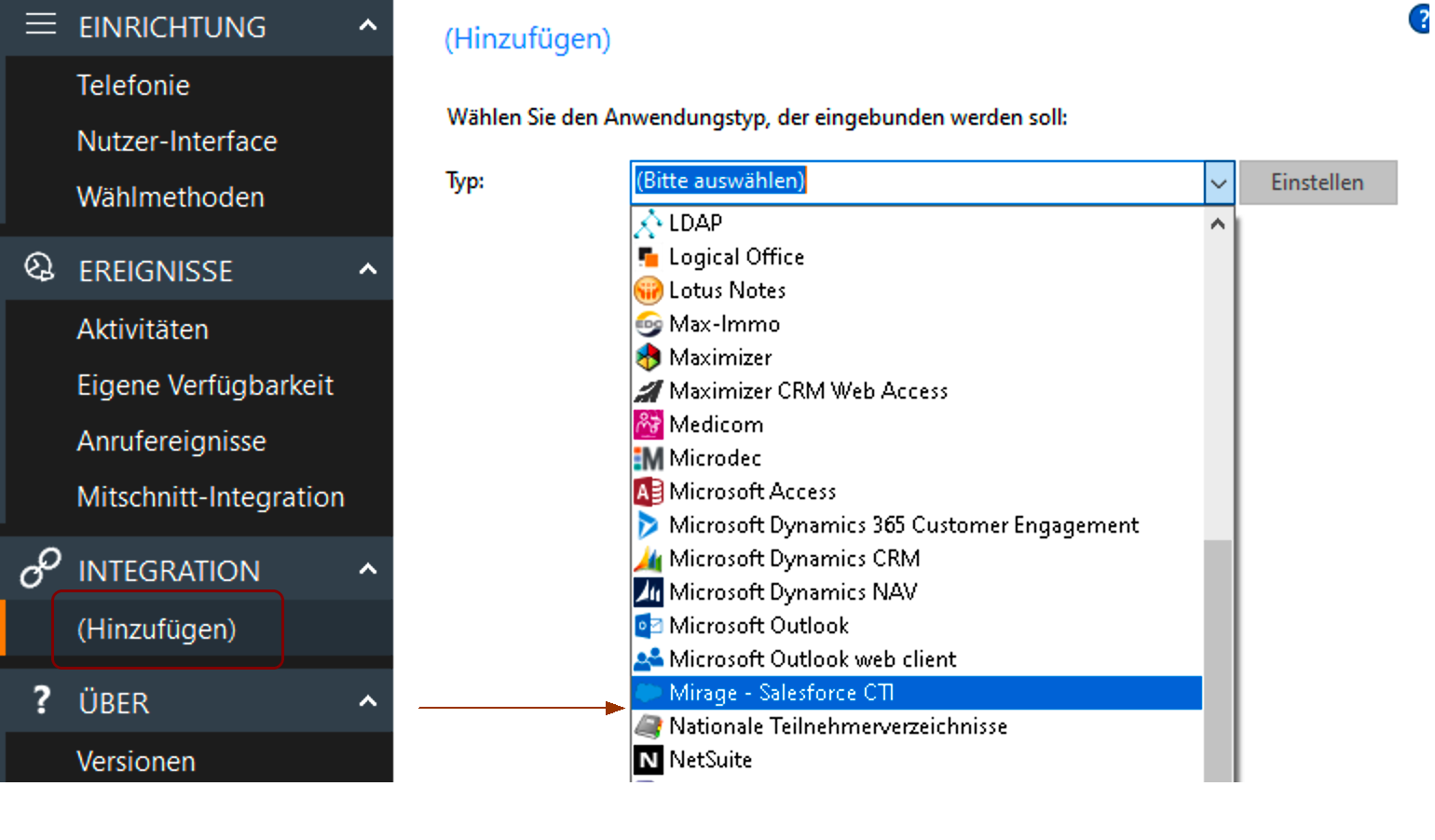Click the dropdown list scrollbar thumb

click(1217, 660)
